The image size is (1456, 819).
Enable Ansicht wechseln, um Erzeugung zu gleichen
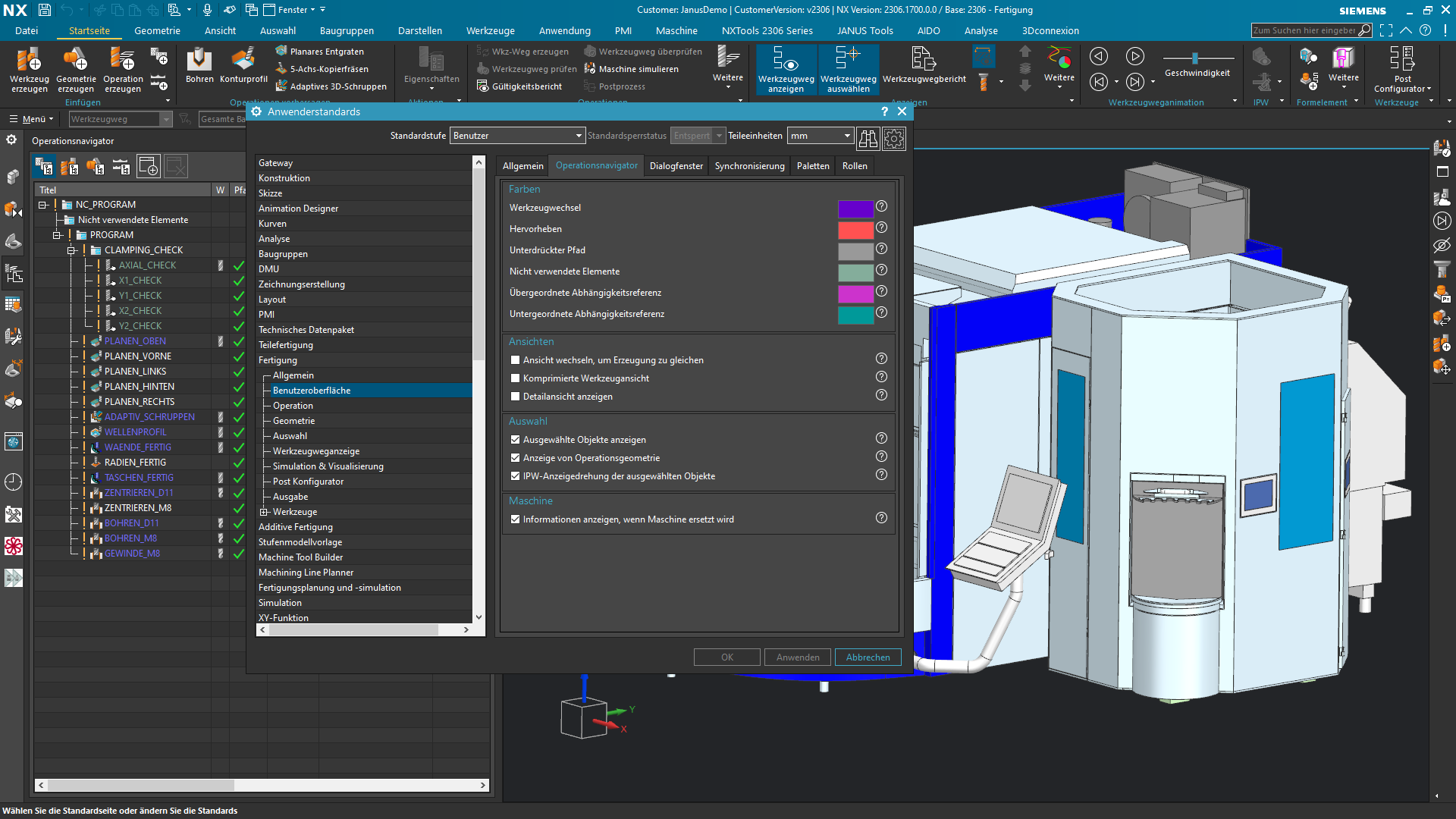click(x=516, y=360)
